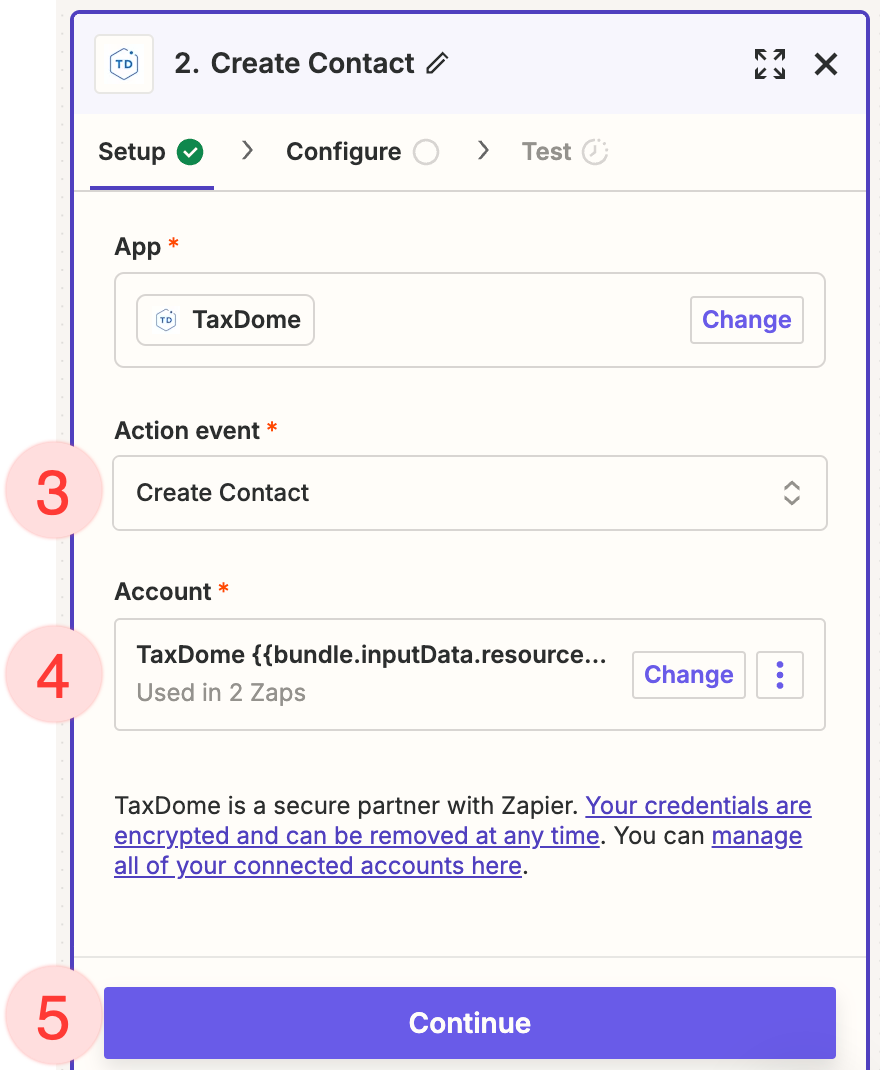
Task: Switch to the Setup tab
Action: click(132, 152)
